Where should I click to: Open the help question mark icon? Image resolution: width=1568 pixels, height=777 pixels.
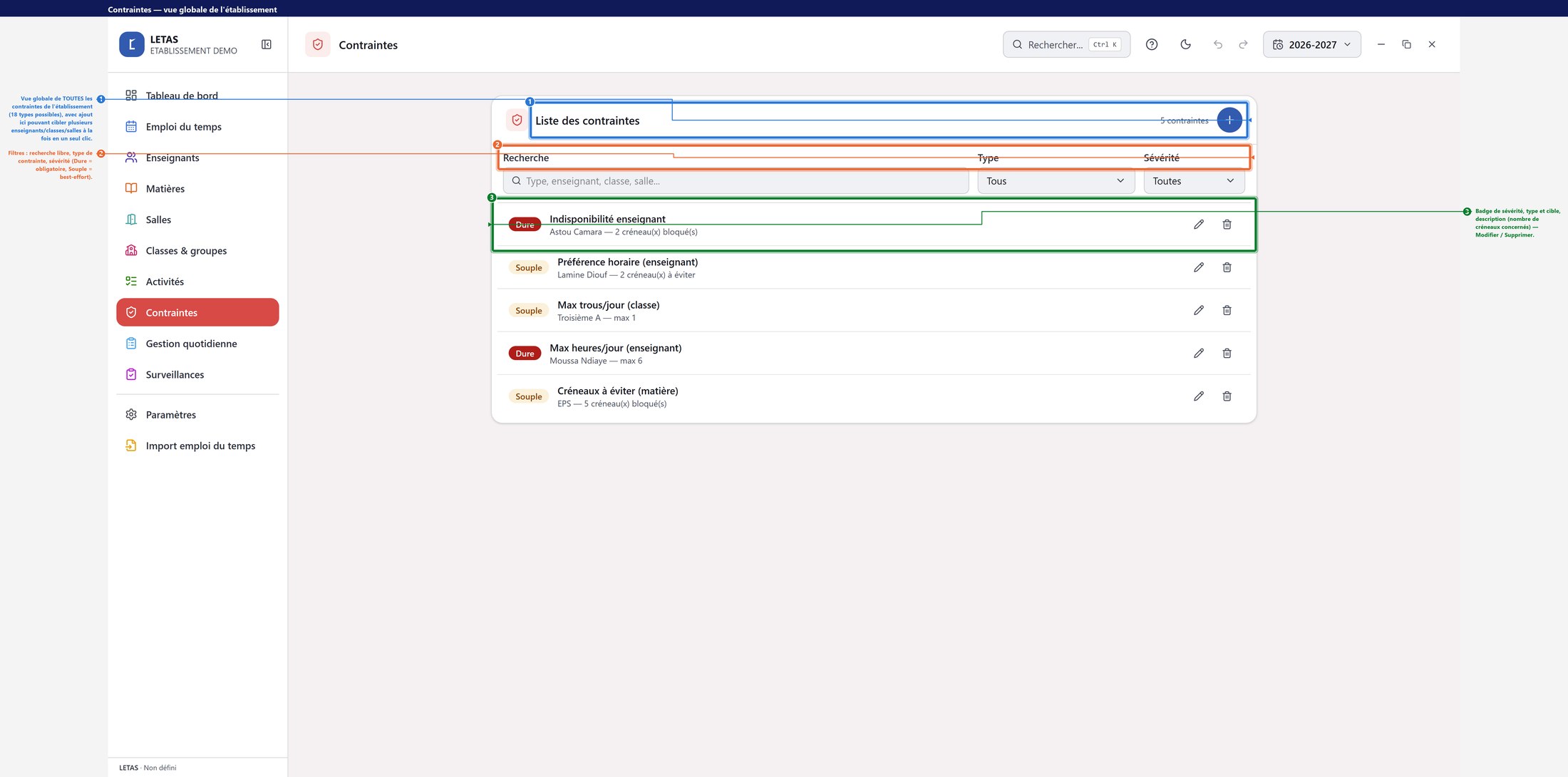1152,44
